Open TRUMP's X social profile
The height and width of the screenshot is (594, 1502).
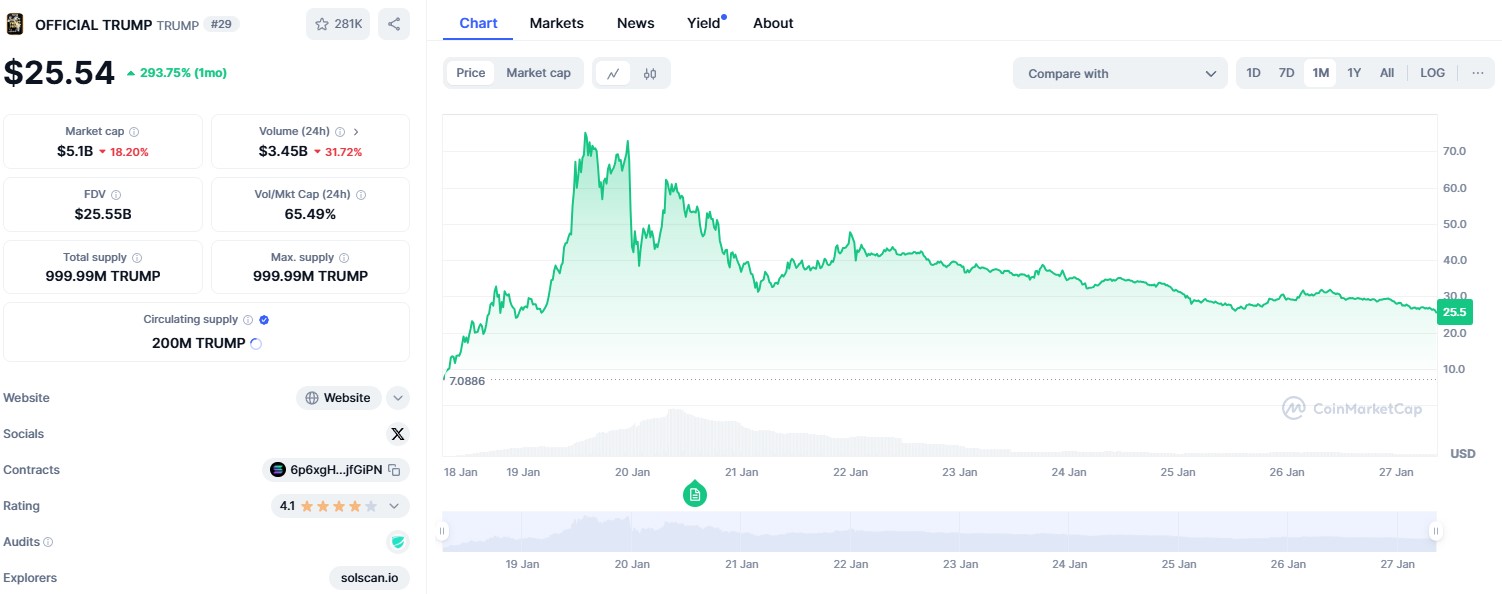coord(398,433)
